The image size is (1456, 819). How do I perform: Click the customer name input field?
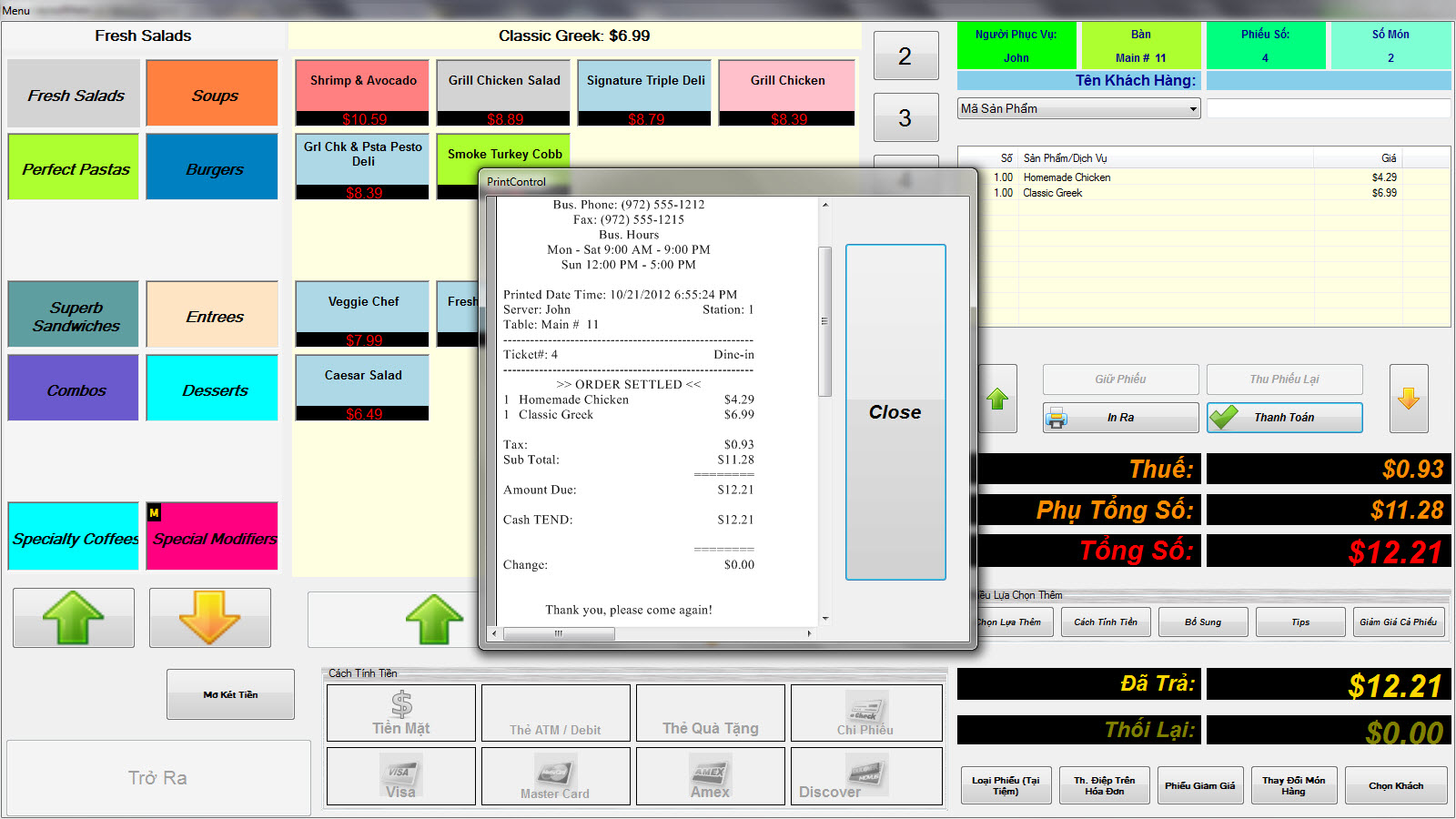click(x=1328, y=81)
